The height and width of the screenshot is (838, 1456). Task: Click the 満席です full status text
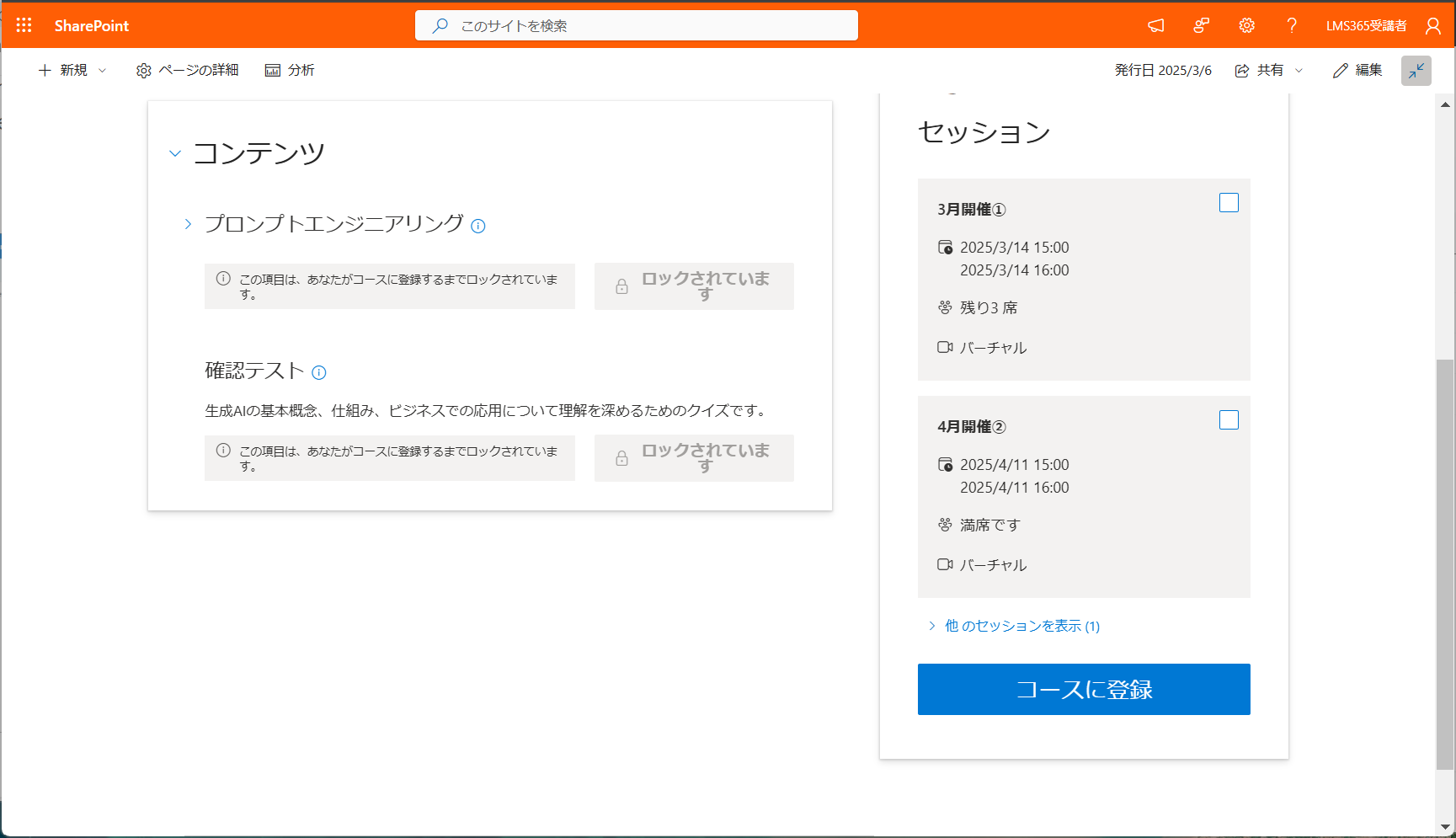(990, 526)
